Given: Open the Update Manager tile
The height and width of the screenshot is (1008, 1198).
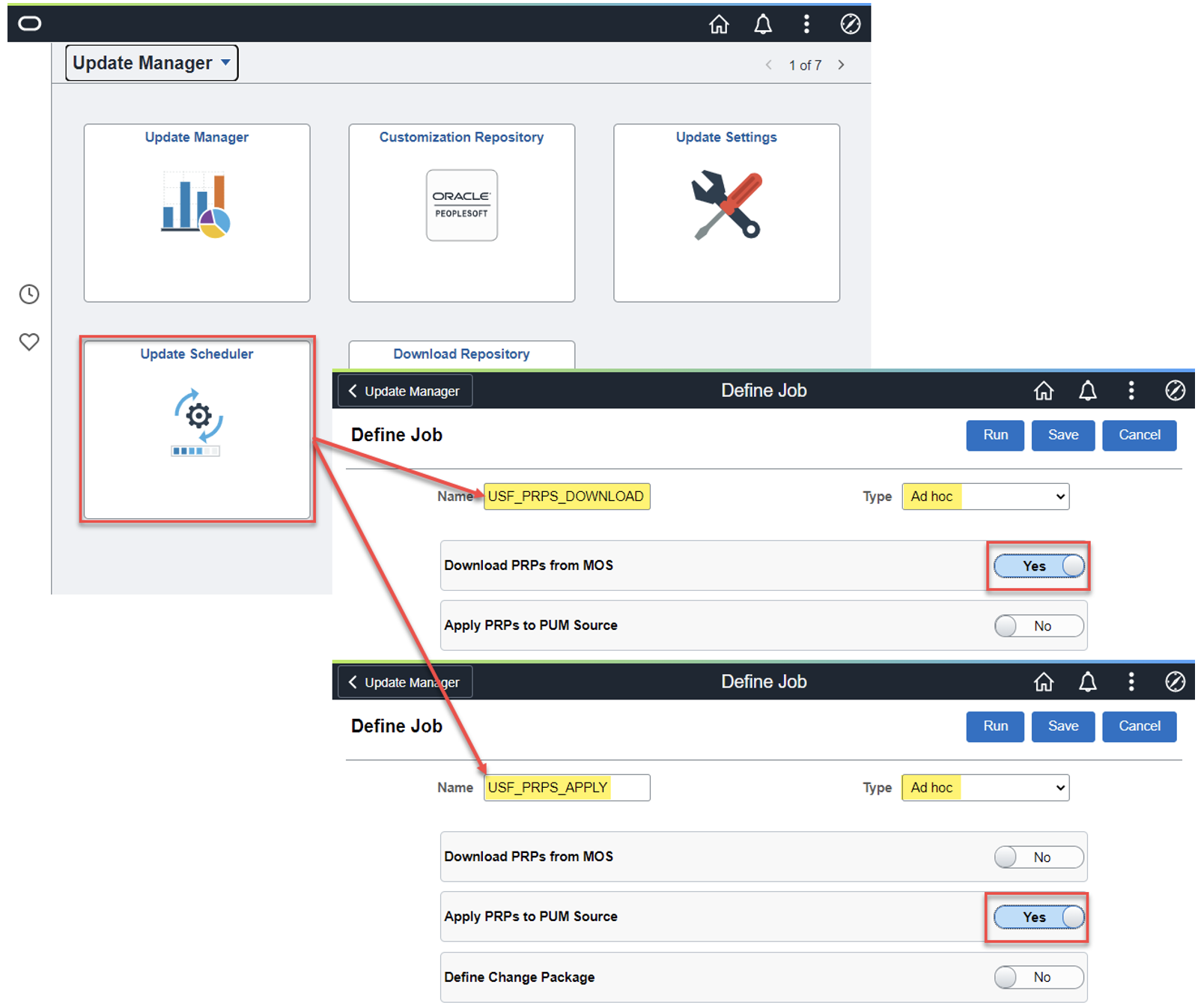Looking at the screenshot, I should coord(197,213).
